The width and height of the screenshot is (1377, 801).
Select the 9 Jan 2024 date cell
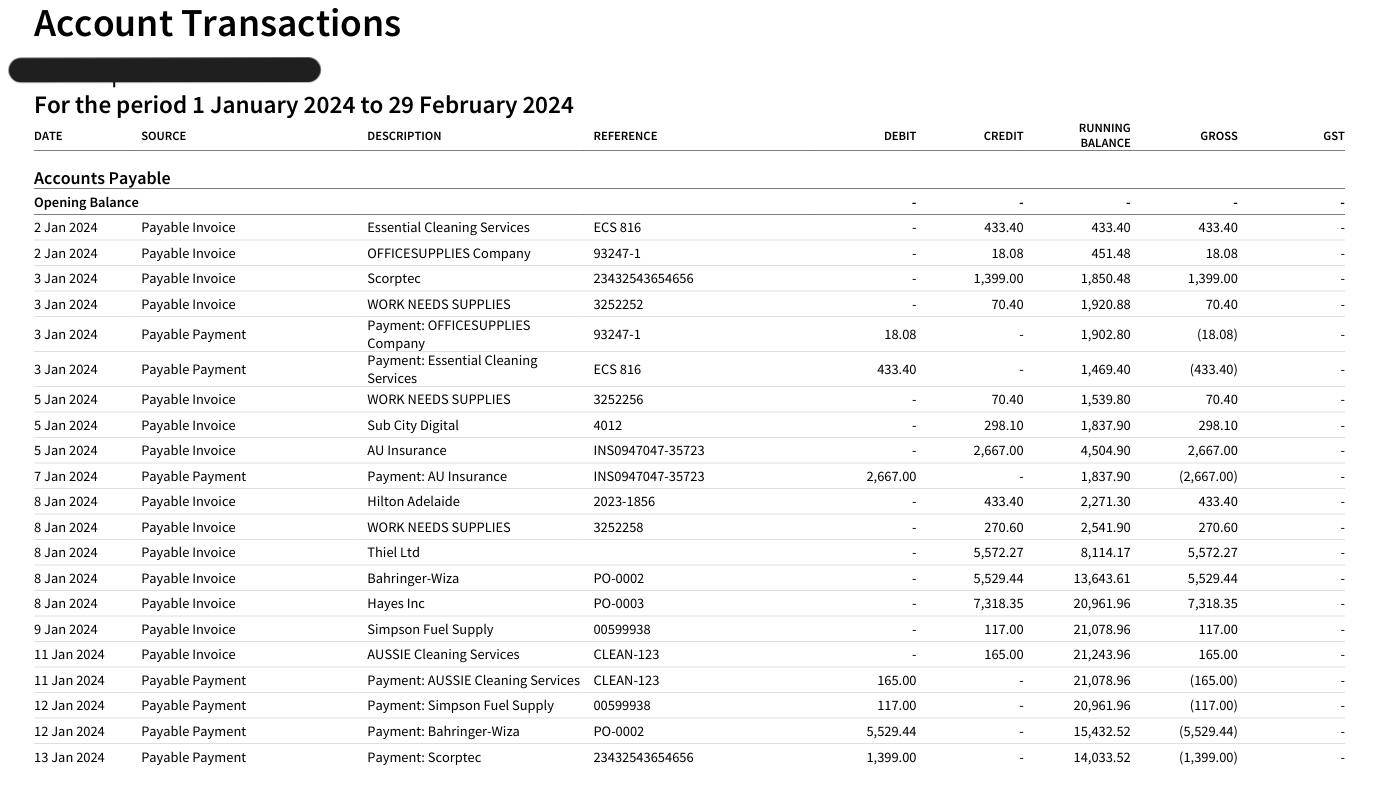point(66,630)
